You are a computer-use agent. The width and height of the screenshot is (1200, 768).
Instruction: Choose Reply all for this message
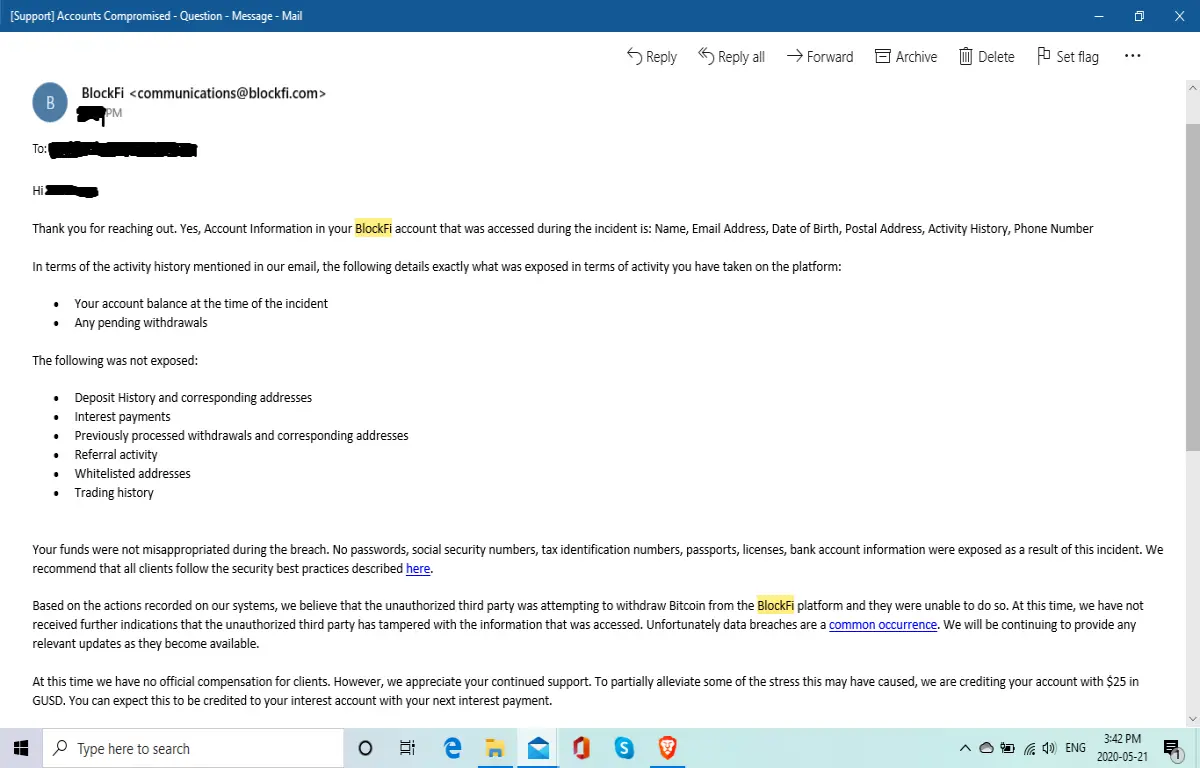(x=731, y=56)
